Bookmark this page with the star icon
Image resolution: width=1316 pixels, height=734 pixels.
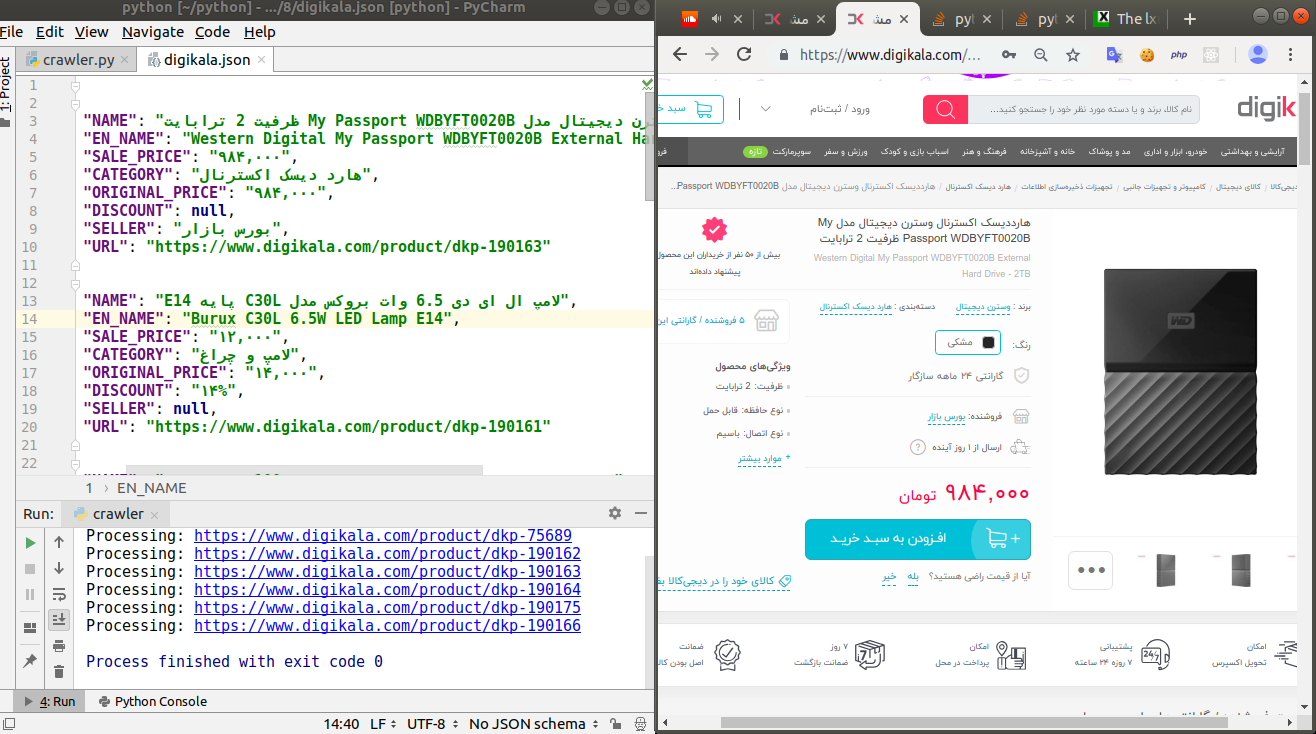[1073, 54]
